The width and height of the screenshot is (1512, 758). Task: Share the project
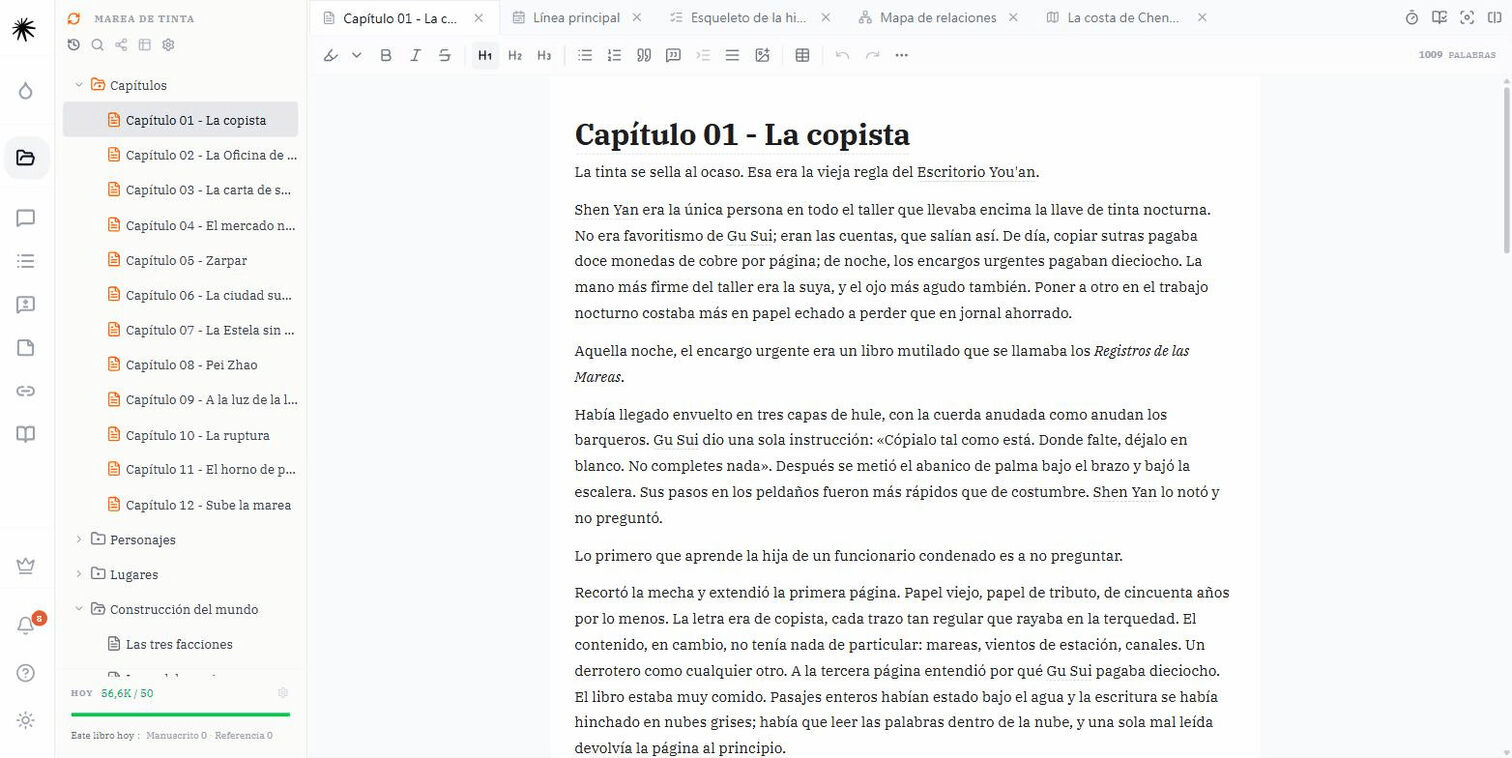(x=121, y=44)
